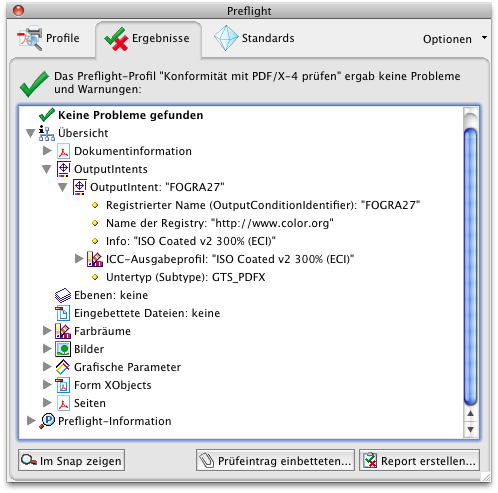Expand the Form XObjects node
This screenshot has height=493, width=498.
click(x=47, y=385)
